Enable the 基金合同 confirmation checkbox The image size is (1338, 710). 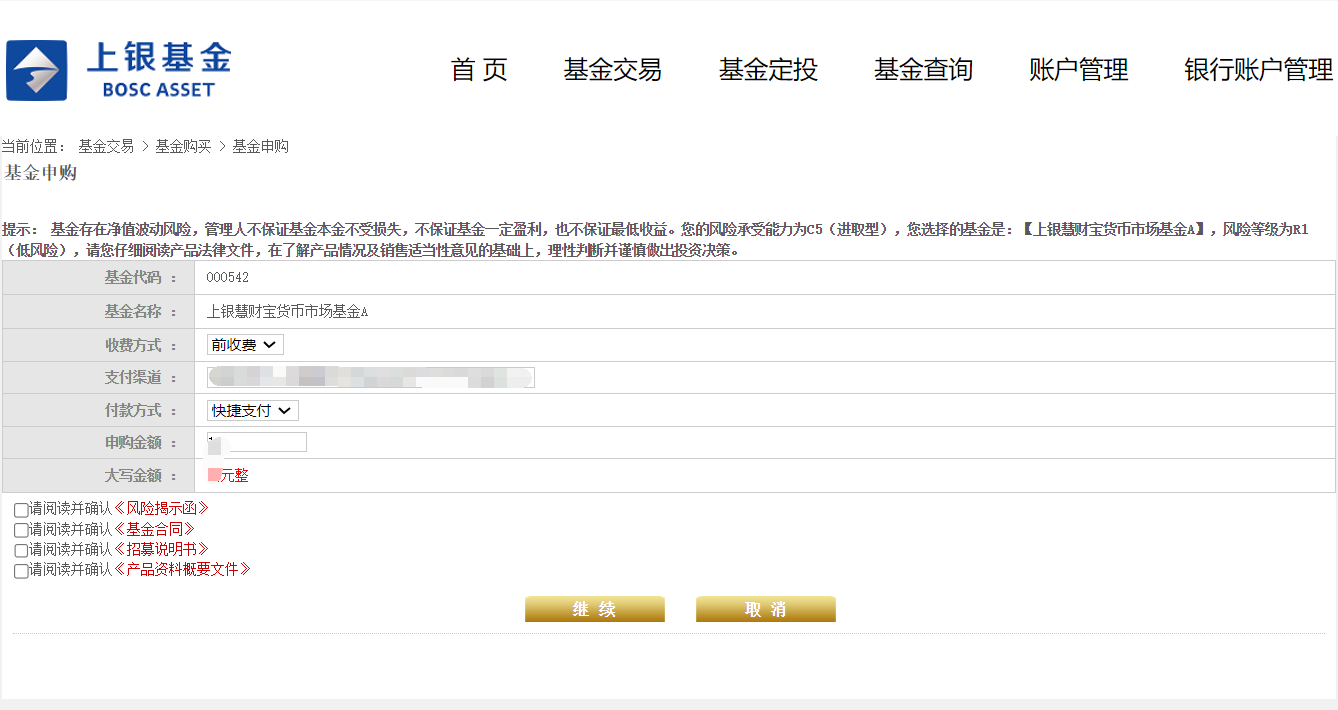point(19,530)
